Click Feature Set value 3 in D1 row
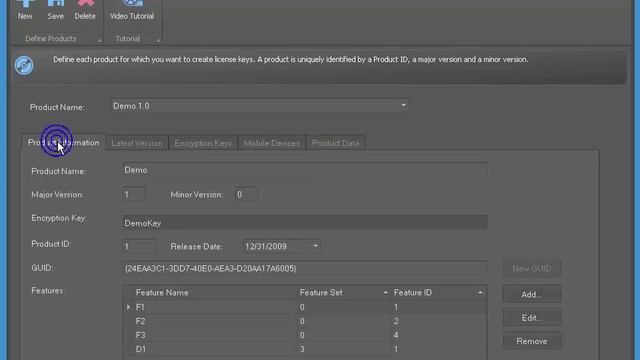Viewport: 640px width, 360px height. (302, 349)
